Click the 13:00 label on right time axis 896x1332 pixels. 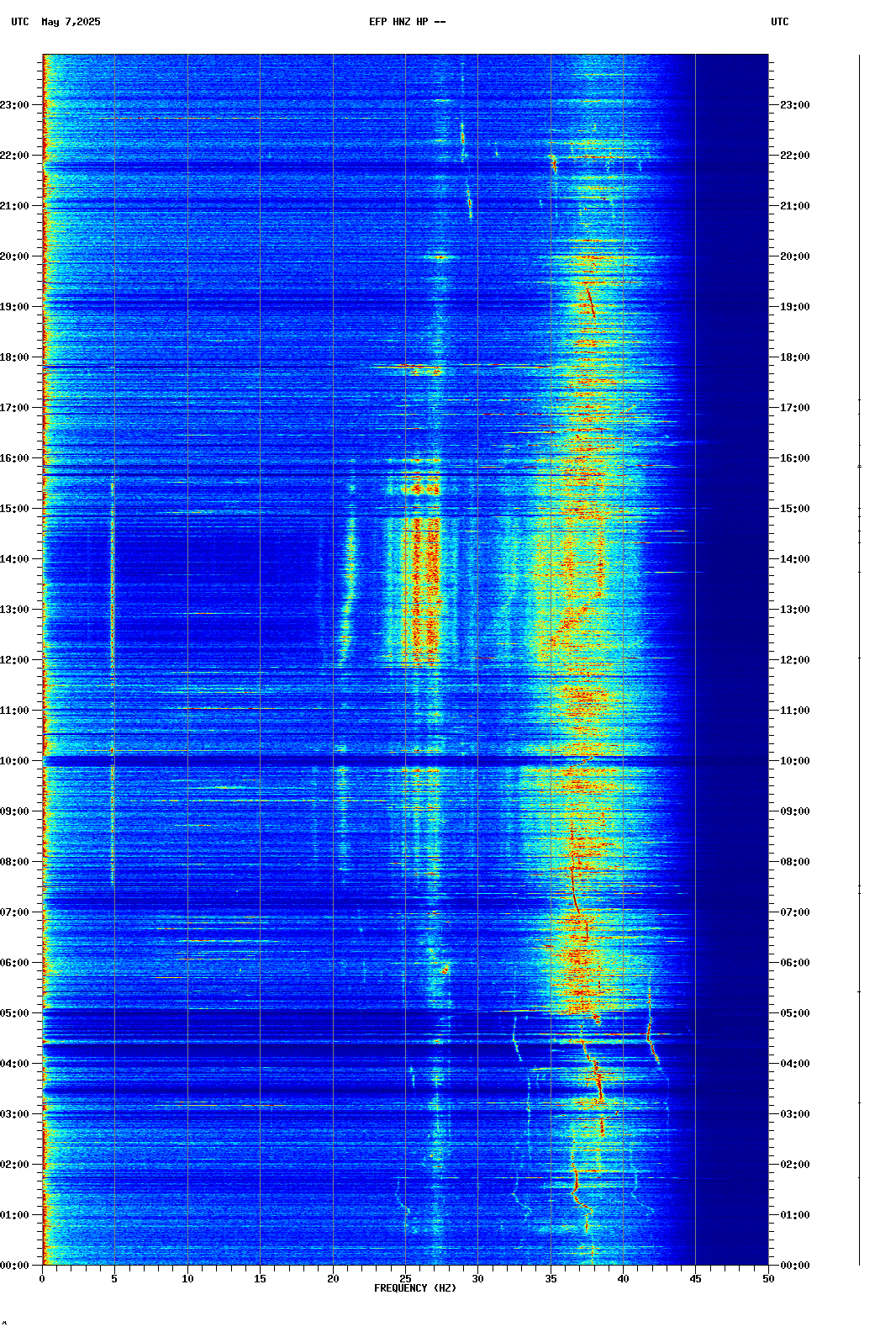click(x=795, y=610)
